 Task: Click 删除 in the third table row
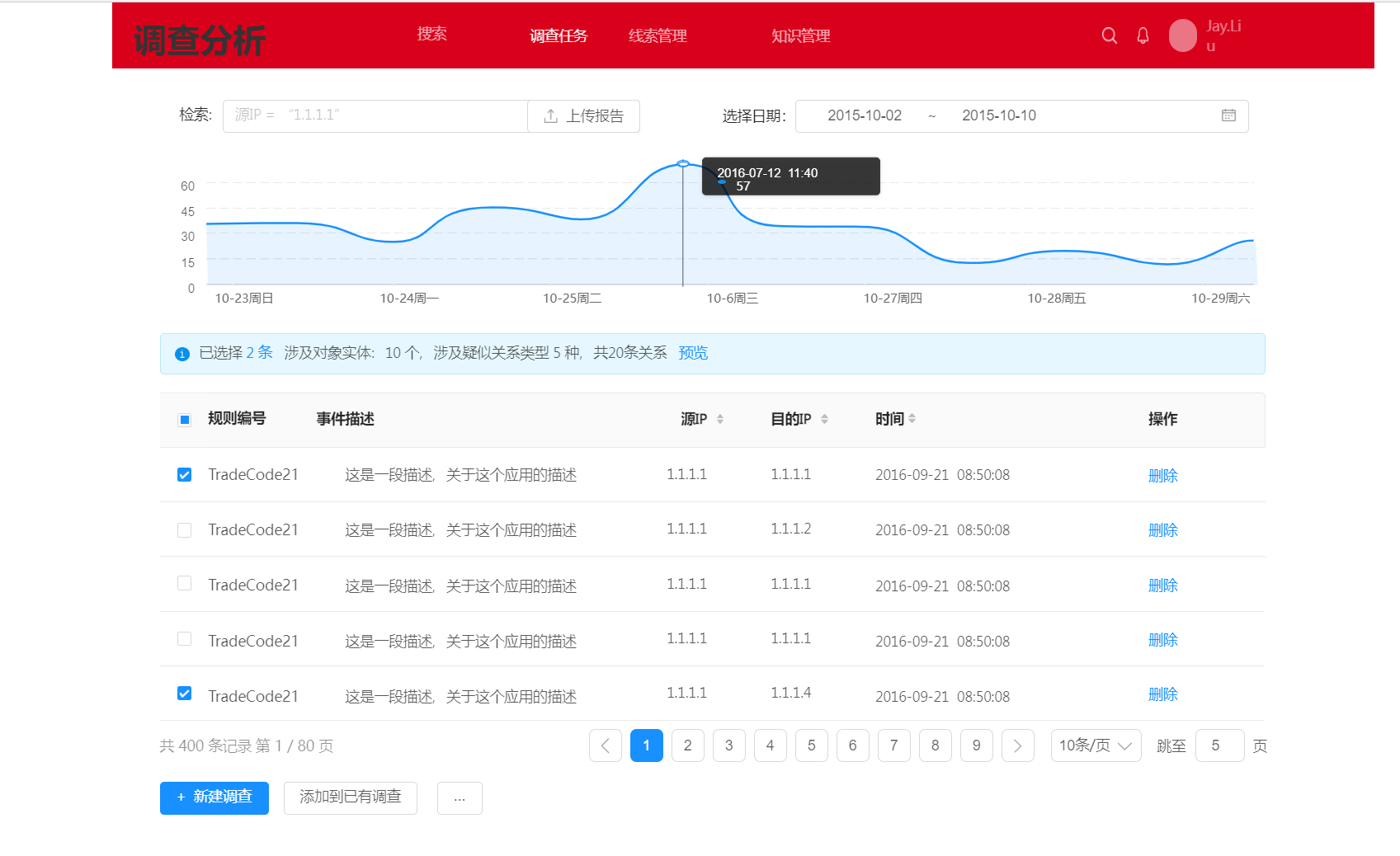[1163, 586]
